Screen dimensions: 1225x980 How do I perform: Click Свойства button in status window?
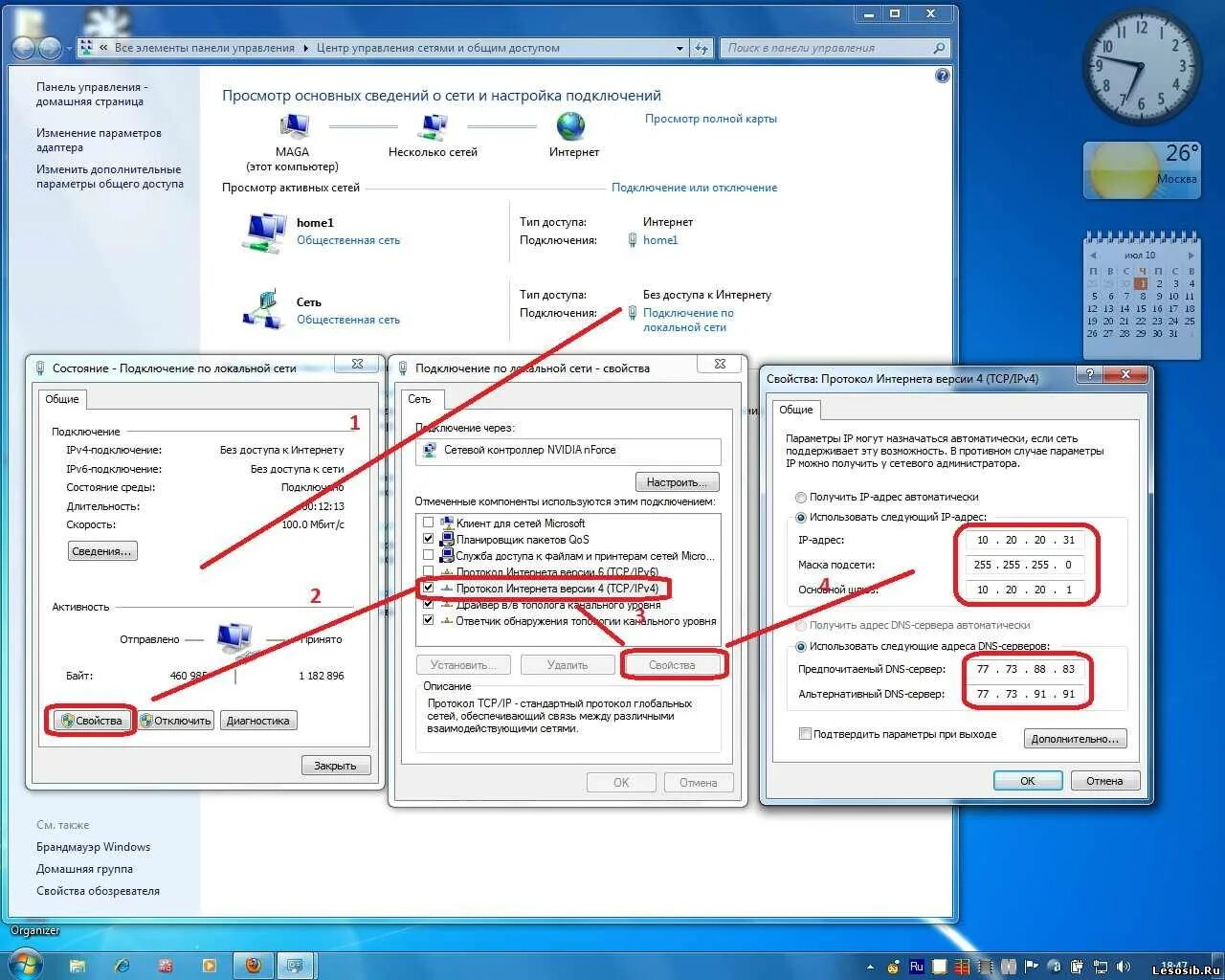click(x=91, y=721)
